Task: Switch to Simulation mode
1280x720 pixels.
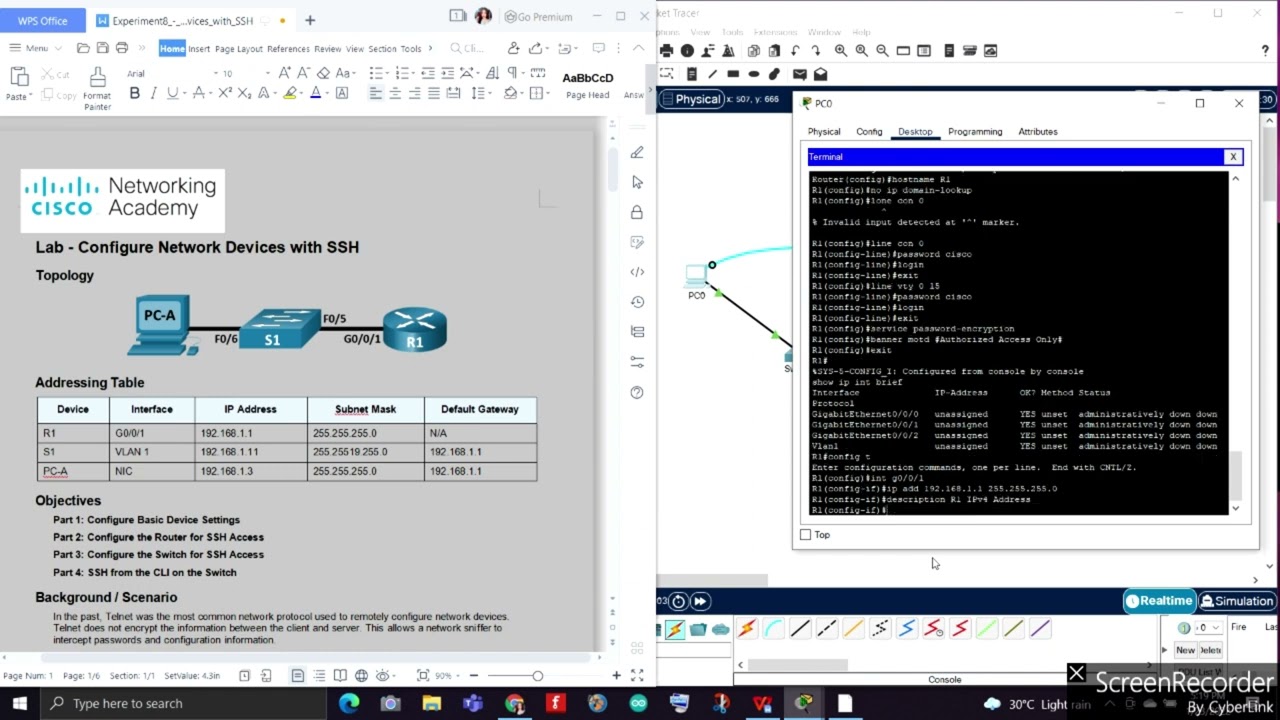Action: (1238, 601)
